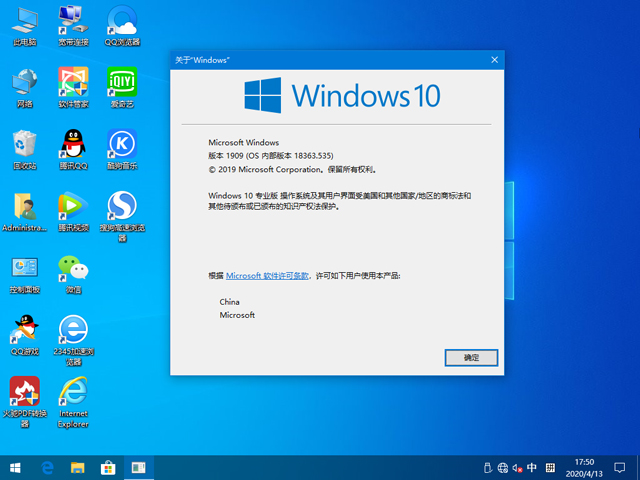This screenshot has height=480, width=640.
Task: Close the 关于 Windows dialog
Action: (495, 60)
